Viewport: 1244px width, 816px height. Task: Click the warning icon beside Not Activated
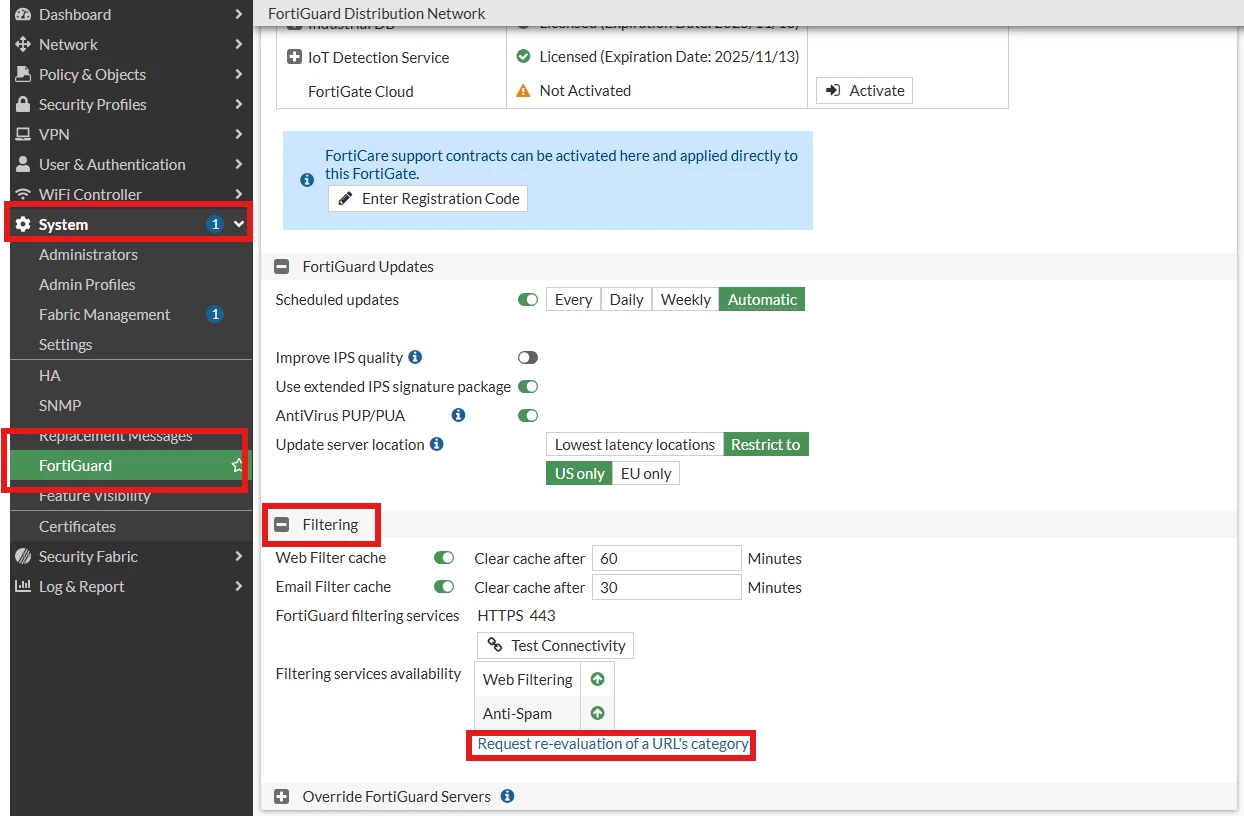click(523, 90)
